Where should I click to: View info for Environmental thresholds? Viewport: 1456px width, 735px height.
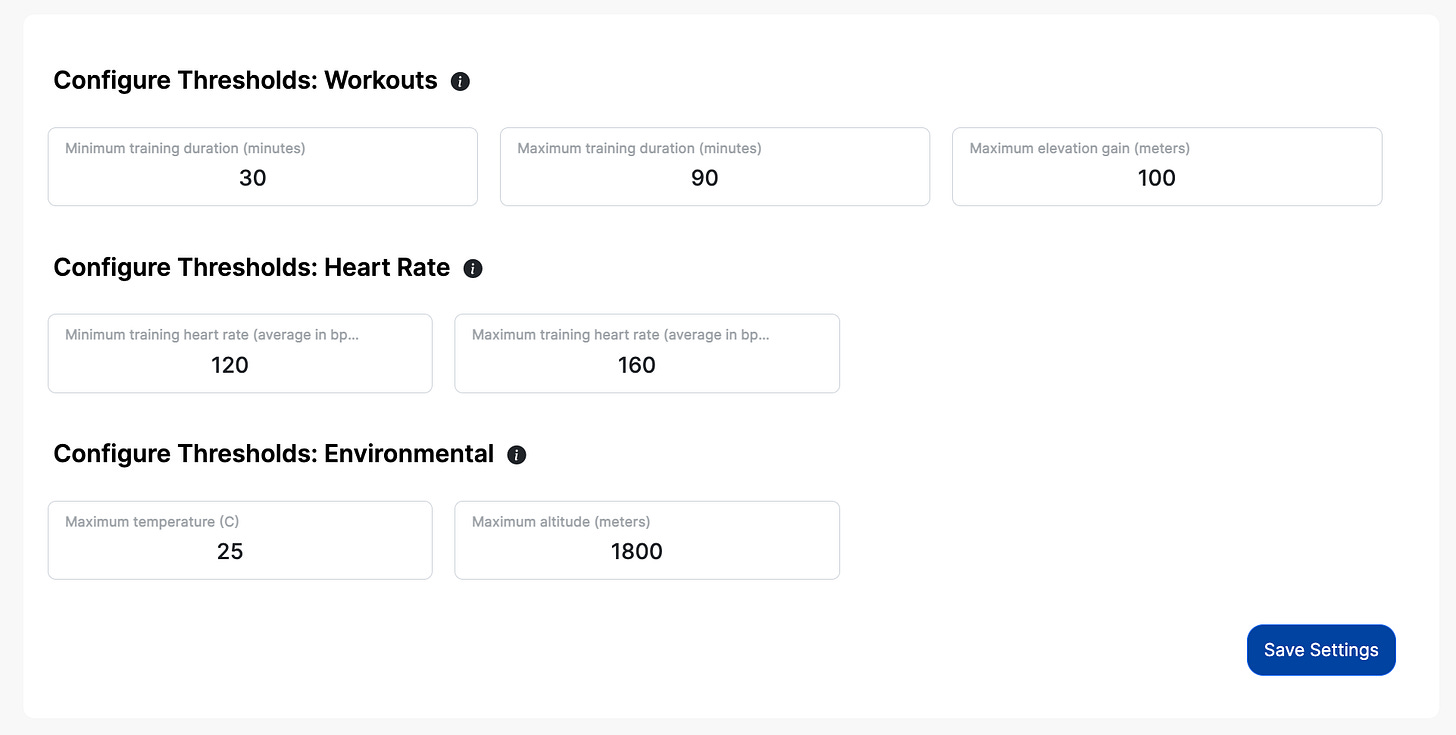tap(517, 455)
